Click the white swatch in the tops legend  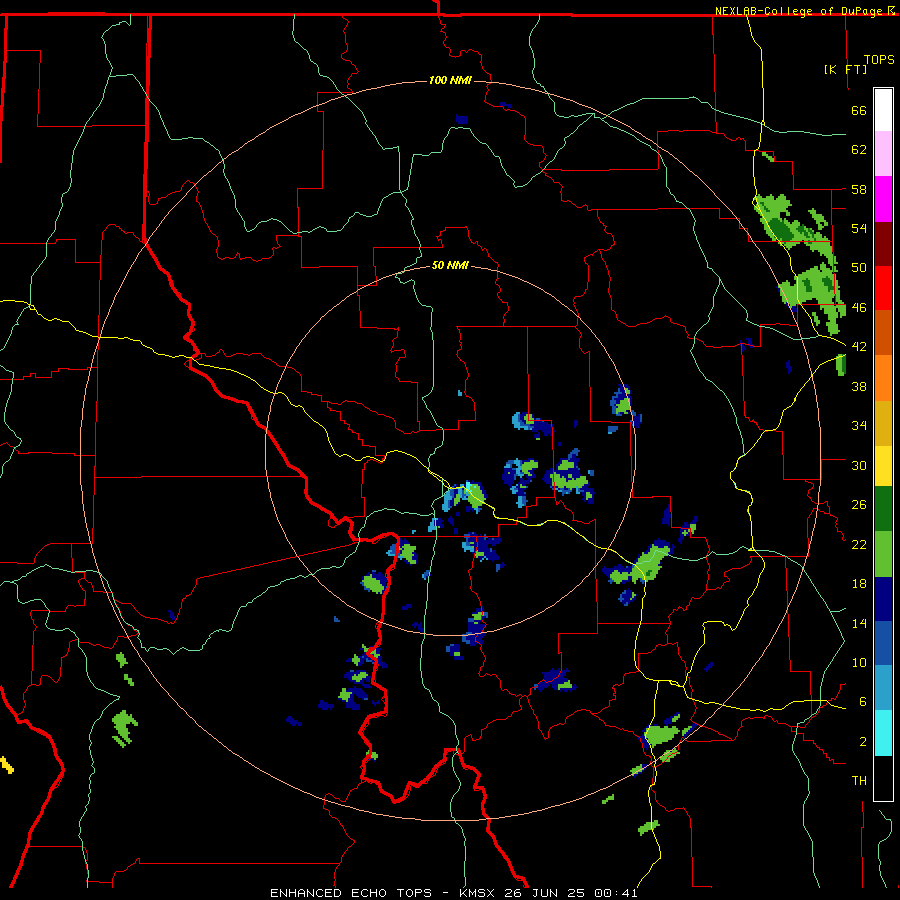[x=883, y=110]
